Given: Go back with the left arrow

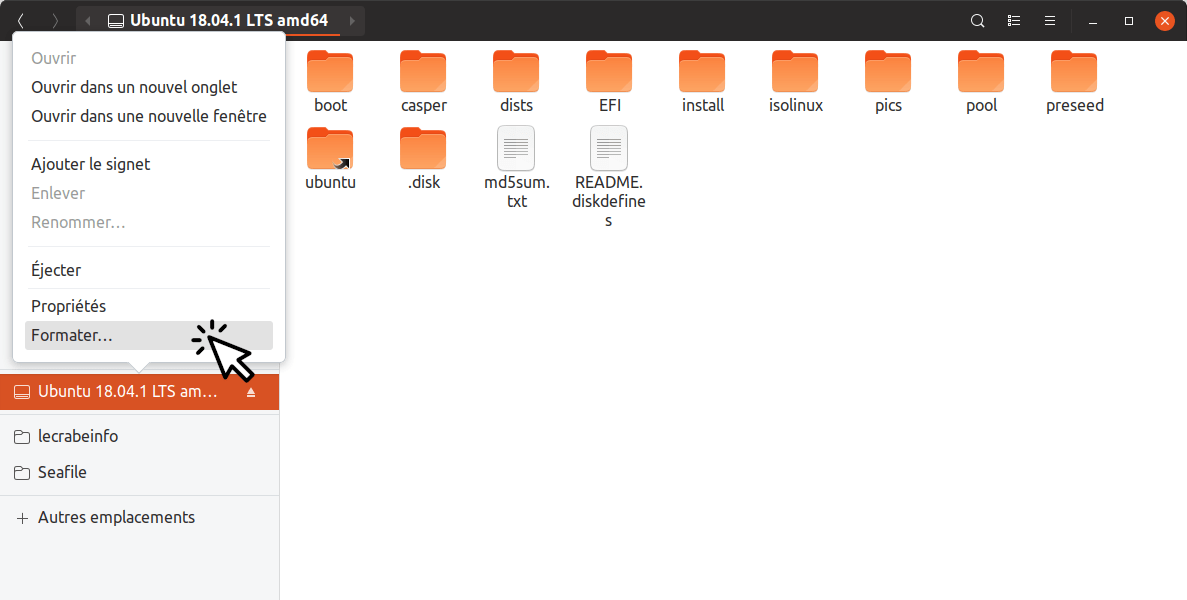Looking at the screenshot, I should [20, 21].
